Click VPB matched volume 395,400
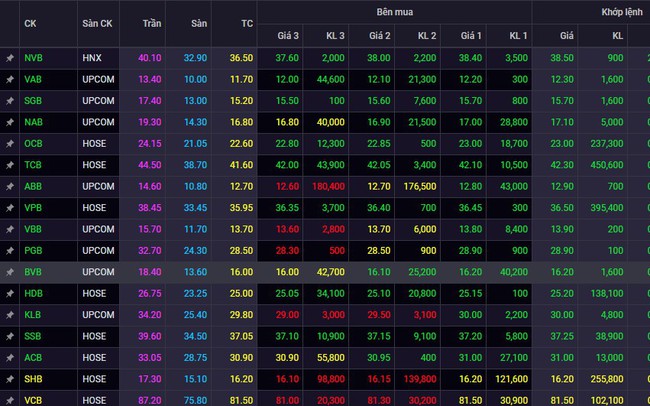This screenshot has height=406, width=650. coord(607,208)
